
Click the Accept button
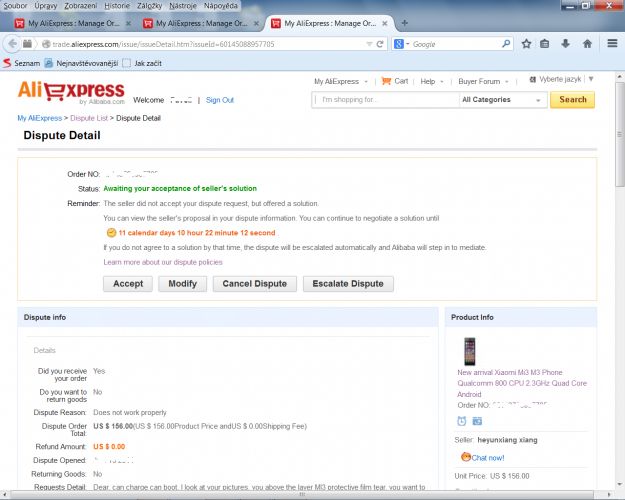click(128, 284)
